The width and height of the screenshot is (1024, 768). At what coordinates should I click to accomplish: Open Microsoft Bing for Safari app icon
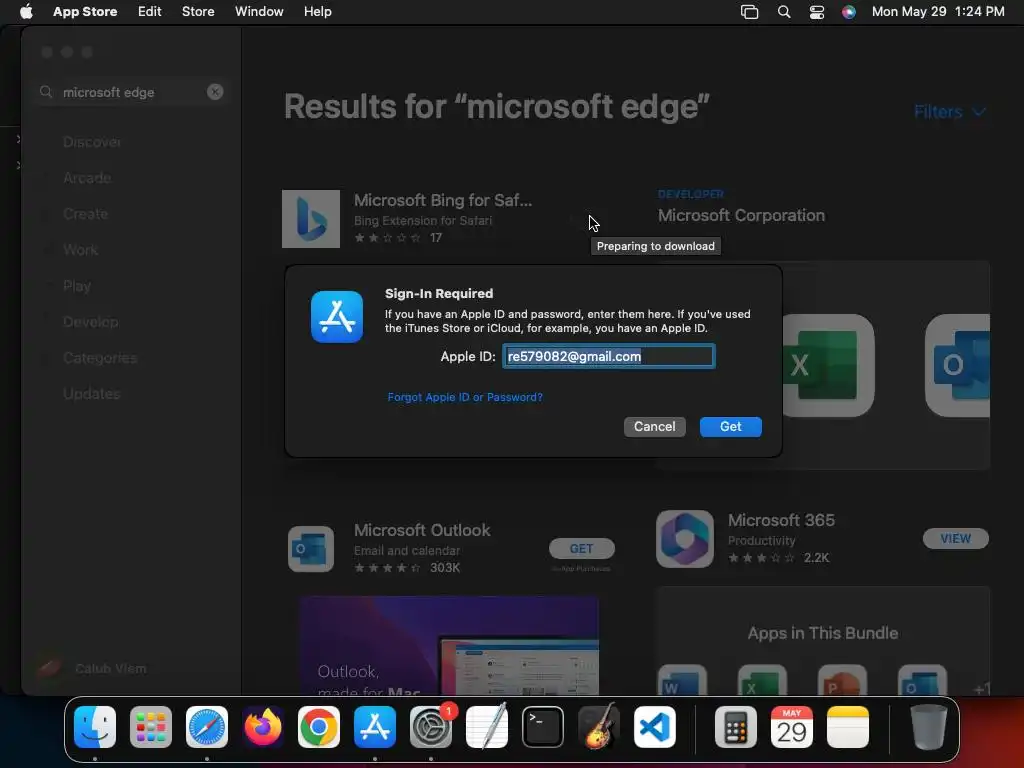[311, 219]
